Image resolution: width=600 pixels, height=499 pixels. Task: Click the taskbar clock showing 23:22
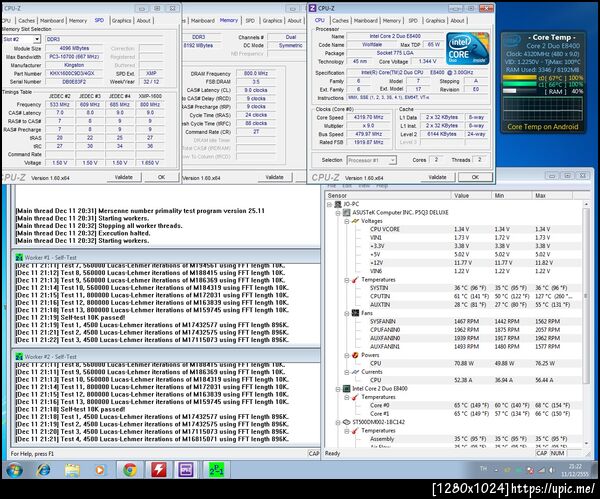point(575,470)
